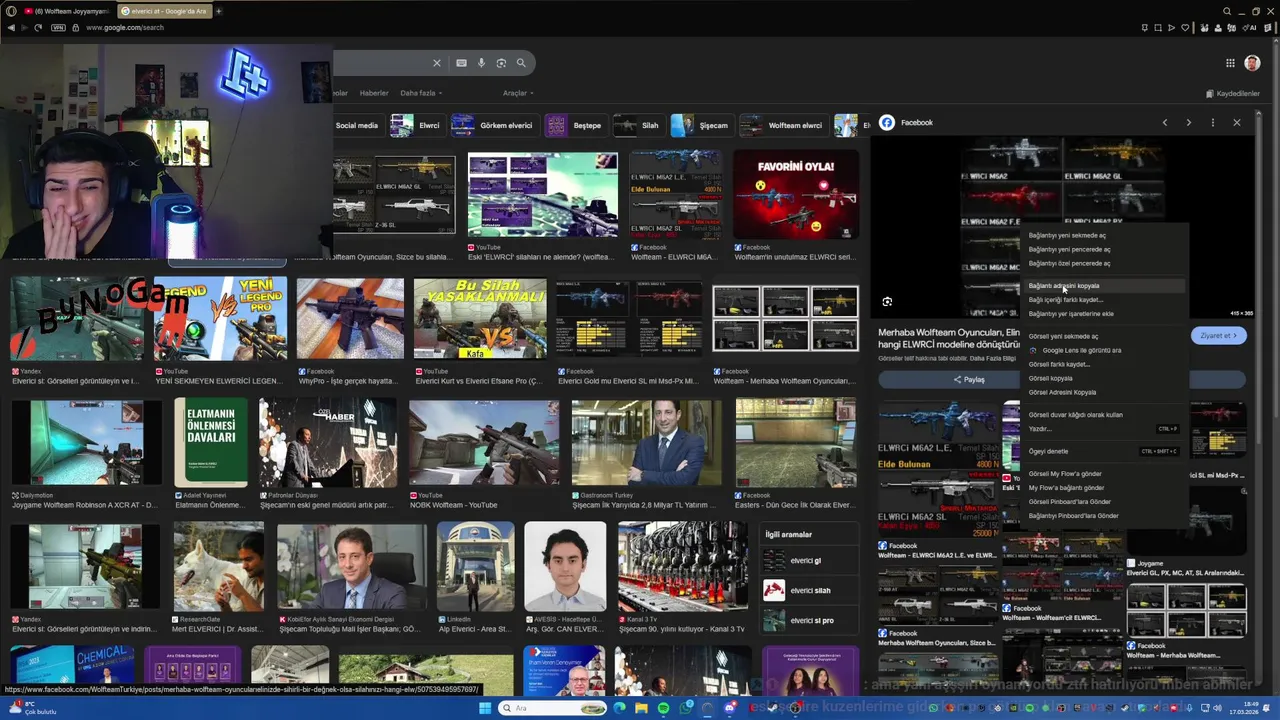Filter by Silah chip
1280x720 pixels.
click(638, 125)
